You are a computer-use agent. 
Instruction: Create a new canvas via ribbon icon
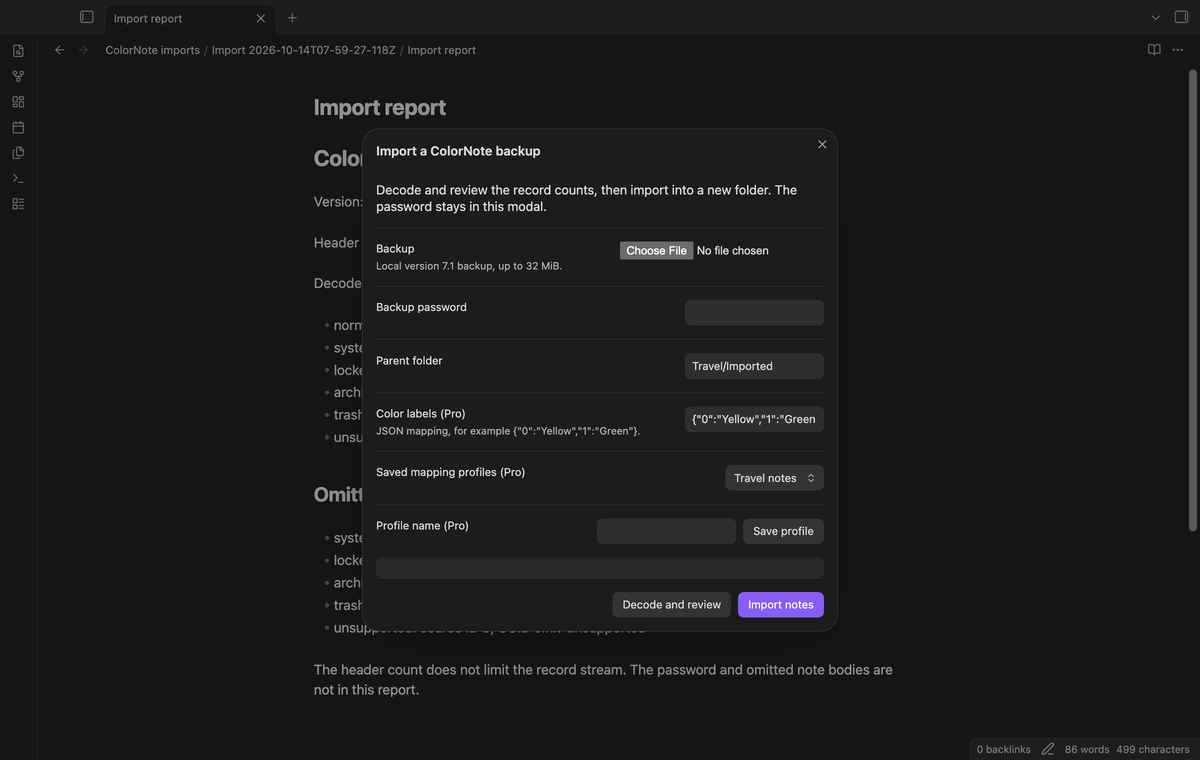point(18,102)
